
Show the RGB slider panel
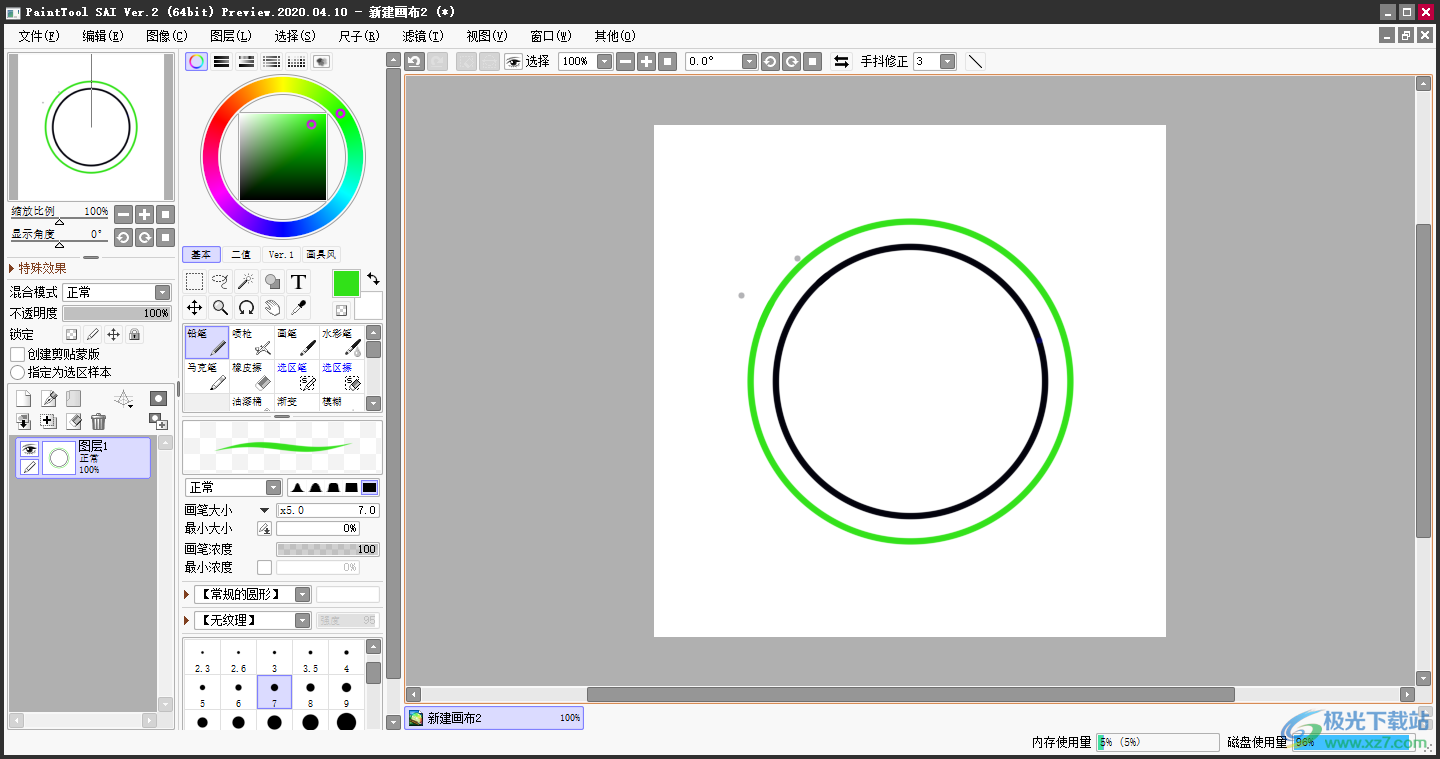pyautogui.click(x=222, y=61)
